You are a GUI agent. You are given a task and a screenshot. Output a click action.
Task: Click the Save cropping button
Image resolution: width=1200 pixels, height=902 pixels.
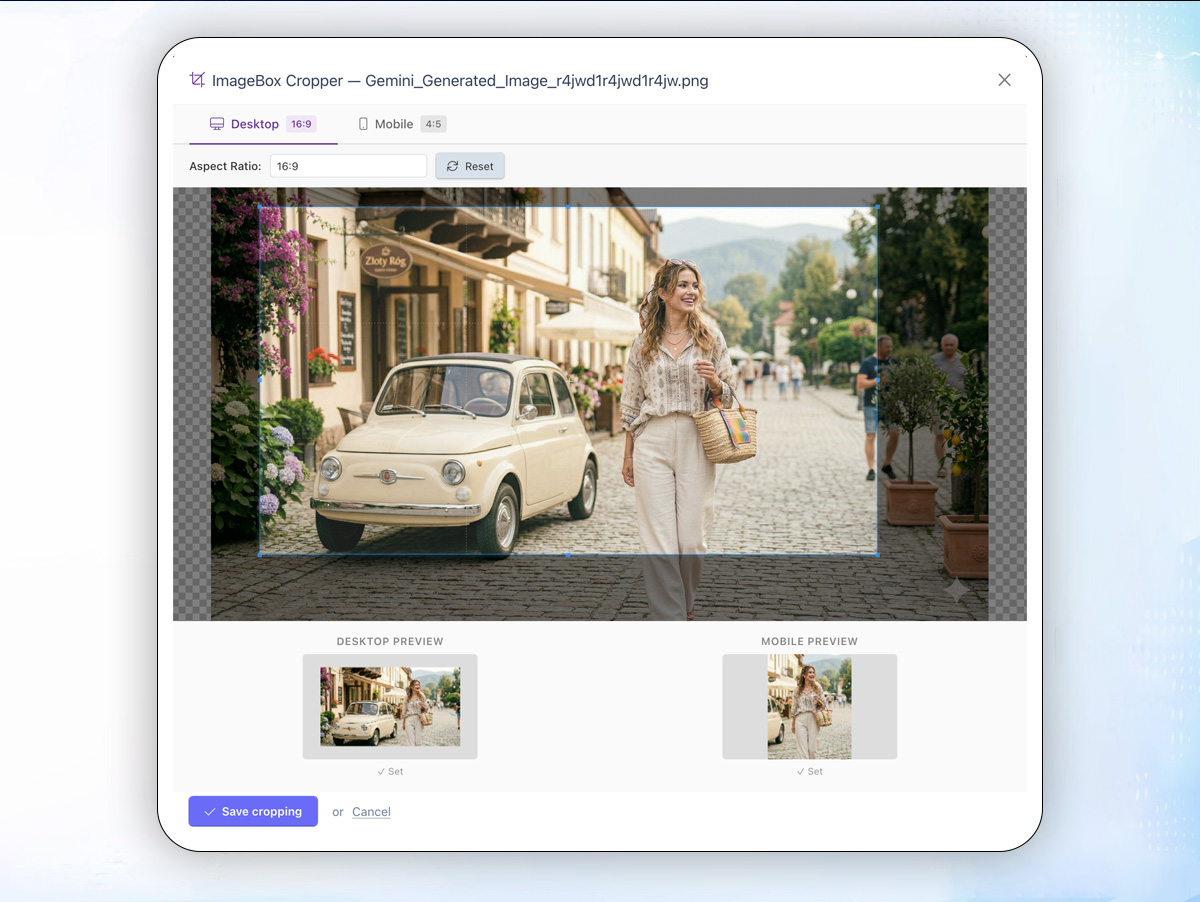(253, 812)
